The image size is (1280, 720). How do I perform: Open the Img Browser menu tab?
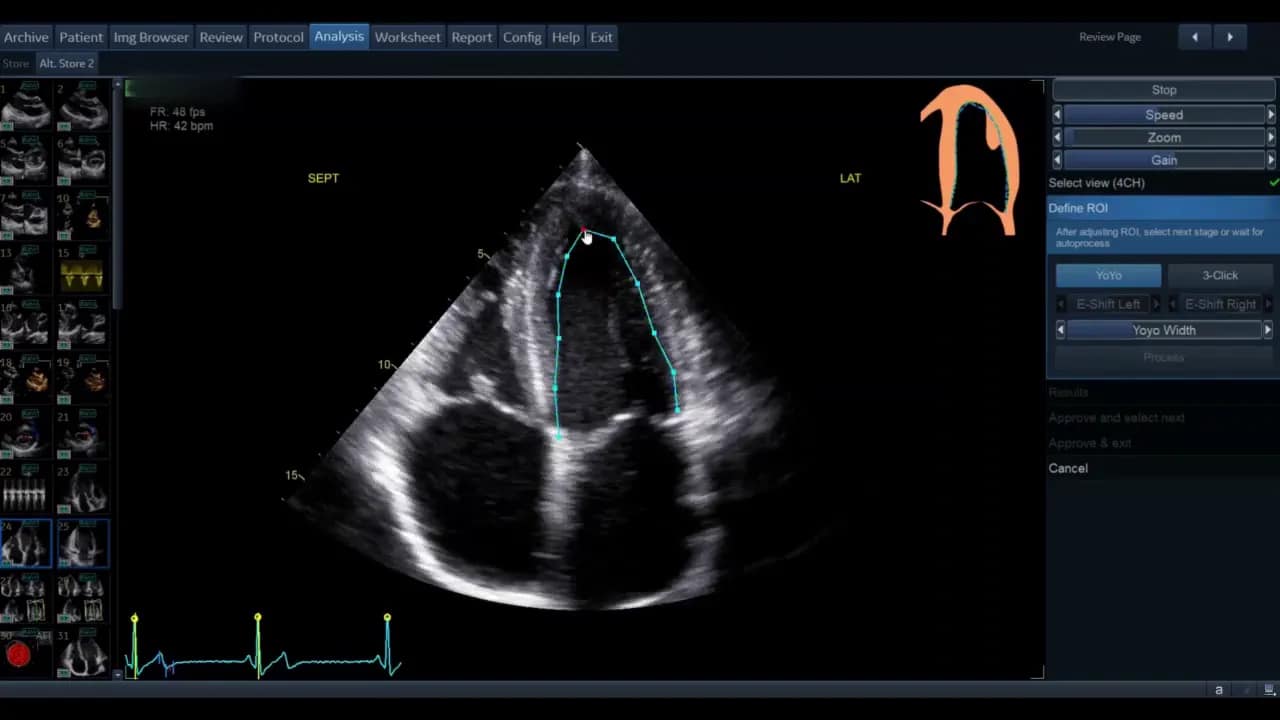tap(151, 37)
